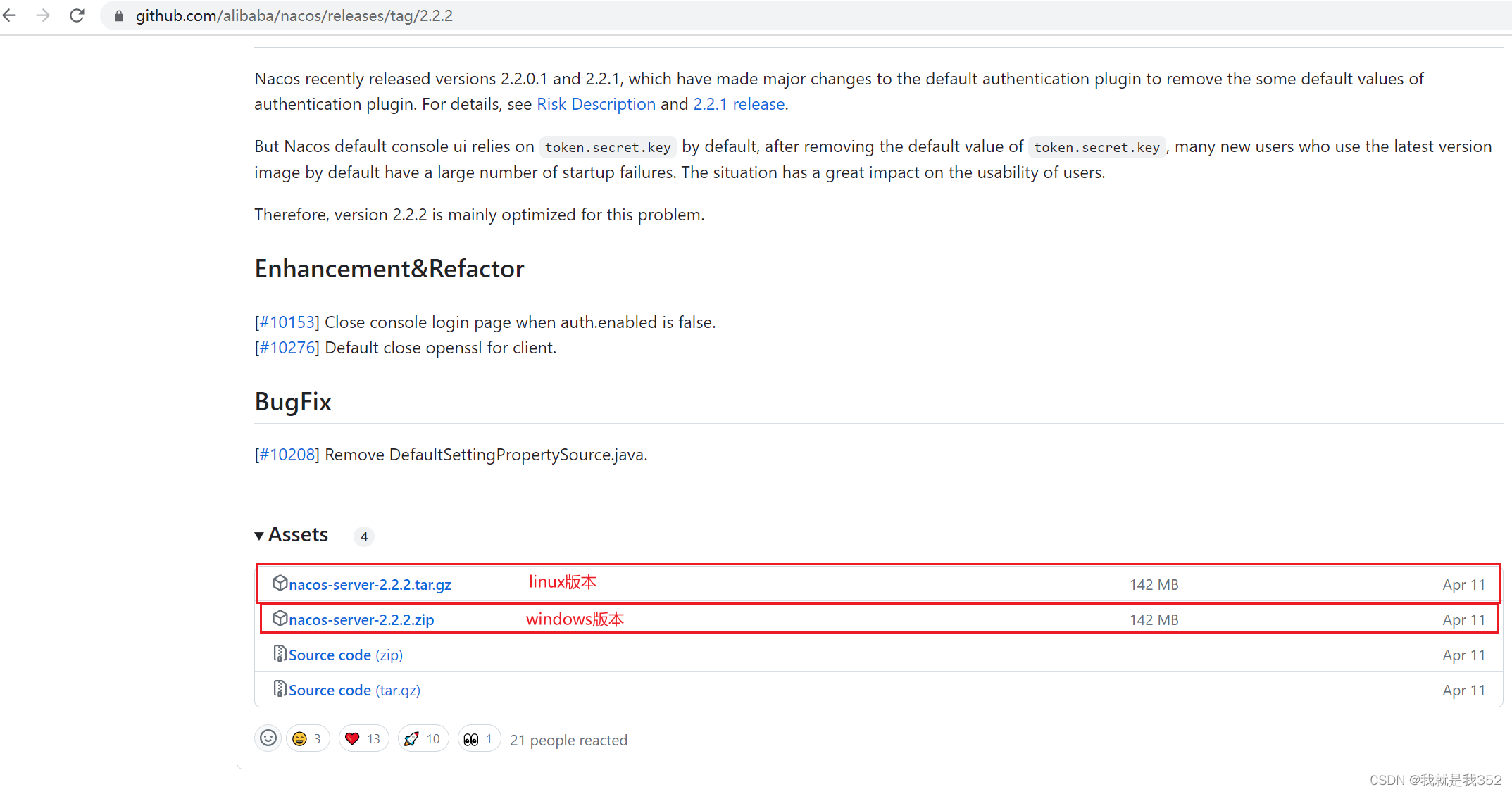
Task: Toggle the heart reaction with 13 votes
Action: pyautogui.click(x=363, y=738)
